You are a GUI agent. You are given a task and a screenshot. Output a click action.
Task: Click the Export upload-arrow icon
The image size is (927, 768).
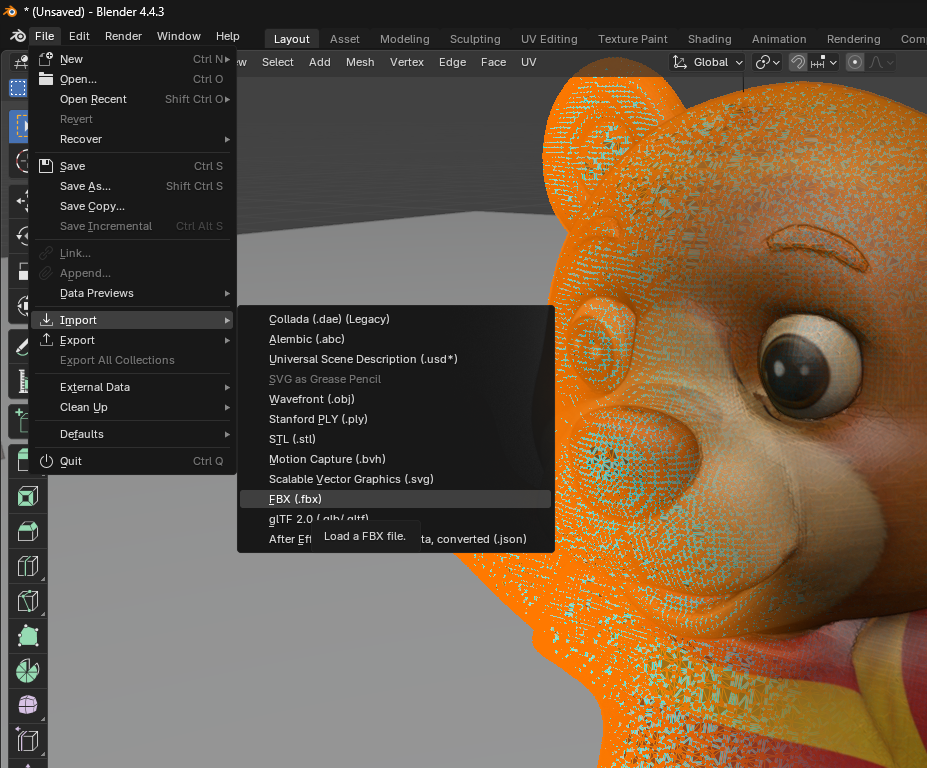click(46, 340)
